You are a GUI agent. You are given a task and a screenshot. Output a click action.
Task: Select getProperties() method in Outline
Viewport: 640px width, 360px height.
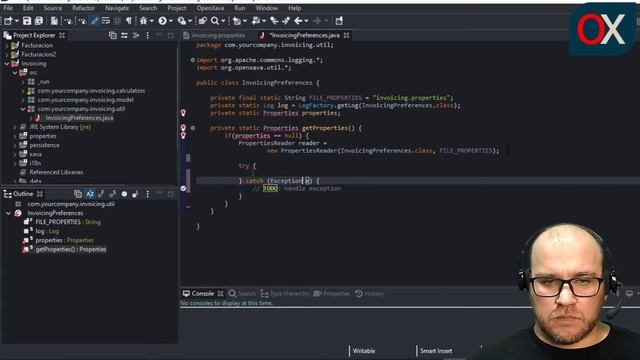coord(71,249)
